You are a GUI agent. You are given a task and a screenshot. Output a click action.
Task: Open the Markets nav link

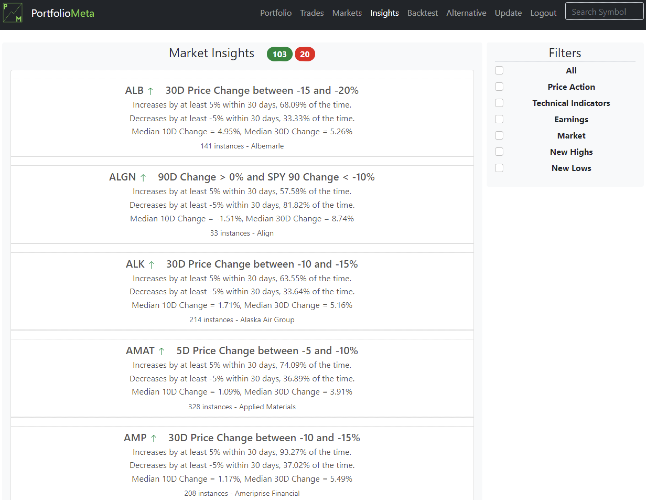(x=347, y=13)
